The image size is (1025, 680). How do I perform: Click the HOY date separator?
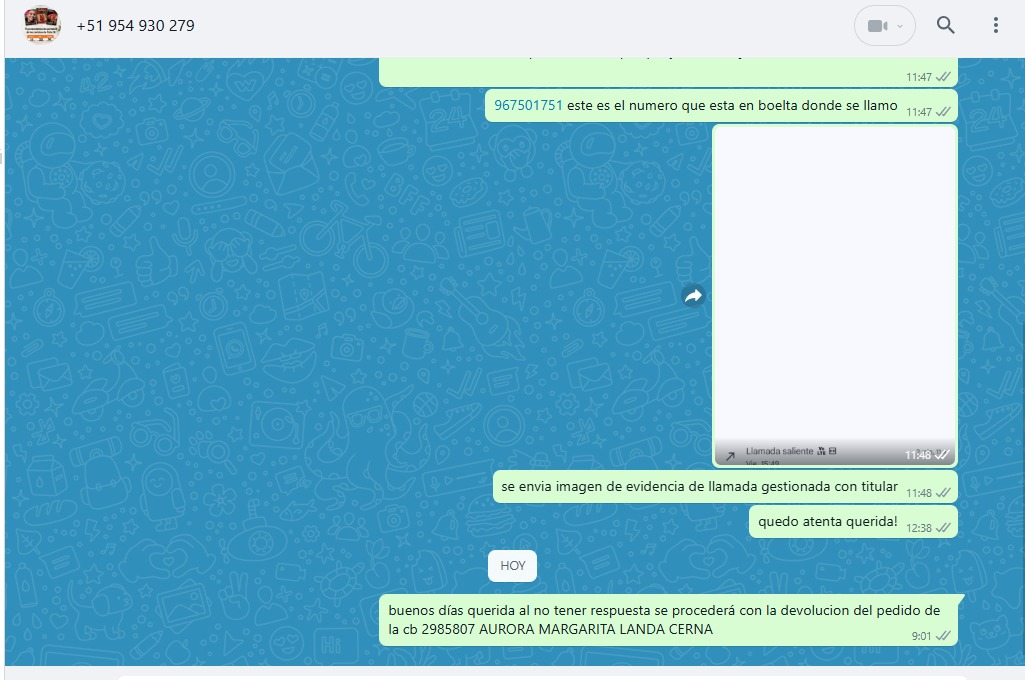(x=513, y=566)
